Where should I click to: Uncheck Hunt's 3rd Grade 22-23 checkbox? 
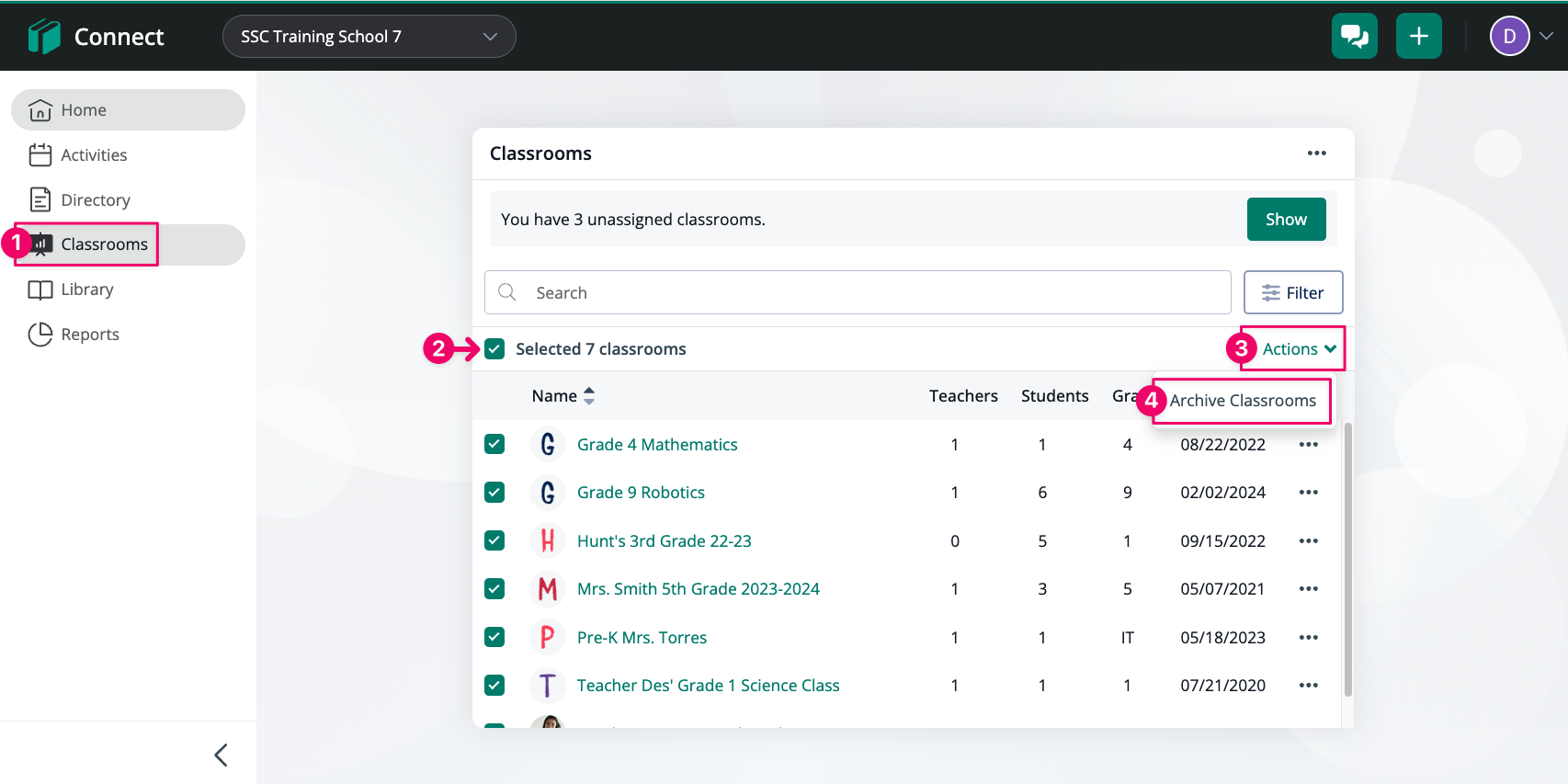tap(494, 541)
